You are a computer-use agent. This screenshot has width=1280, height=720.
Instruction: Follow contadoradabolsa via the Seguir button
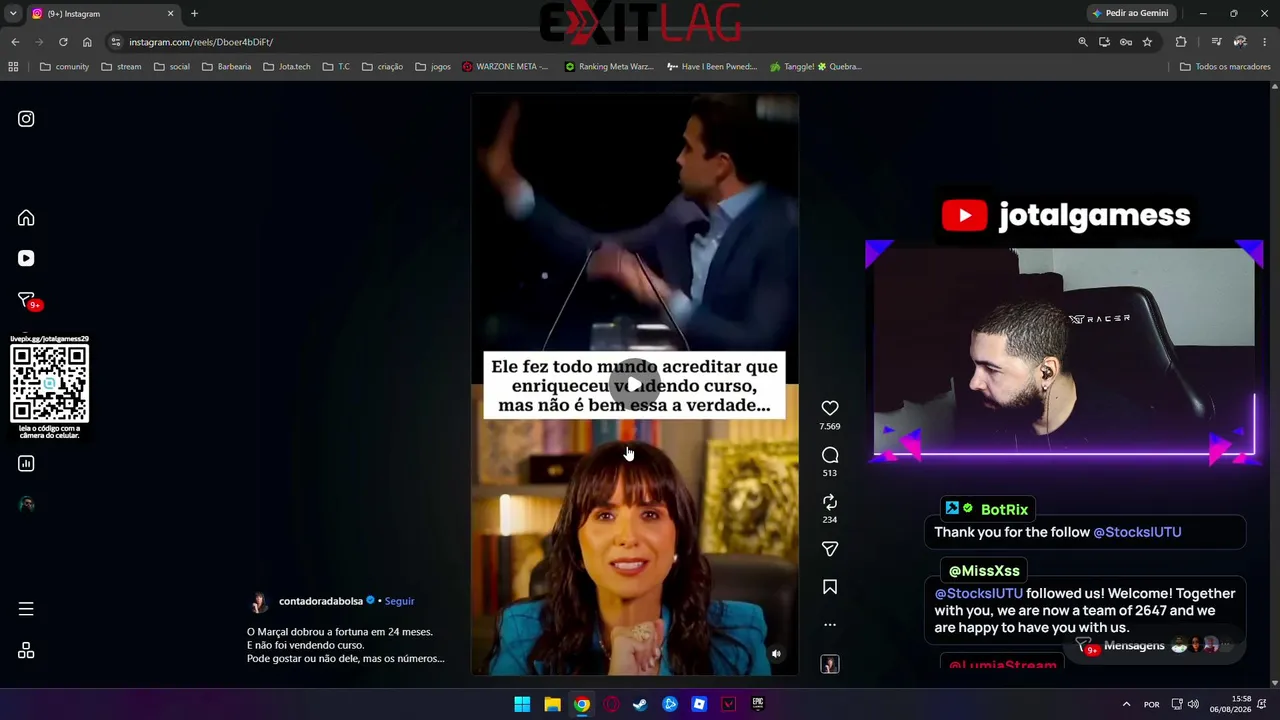[x=399, y=601]
